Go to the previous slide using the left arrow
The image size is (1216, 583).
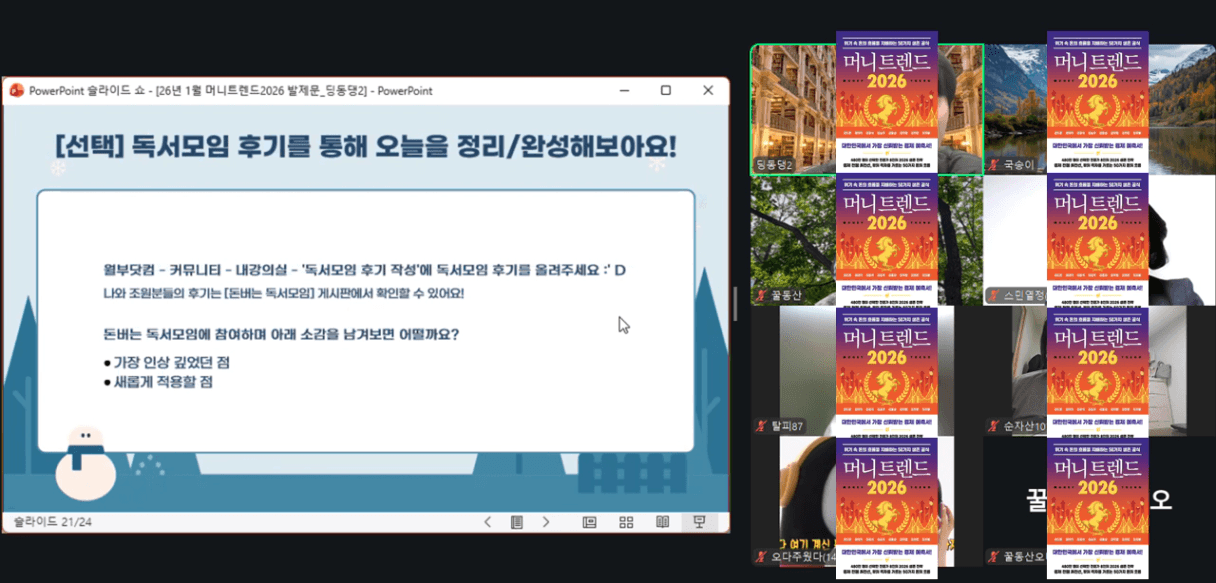[487, 522]
